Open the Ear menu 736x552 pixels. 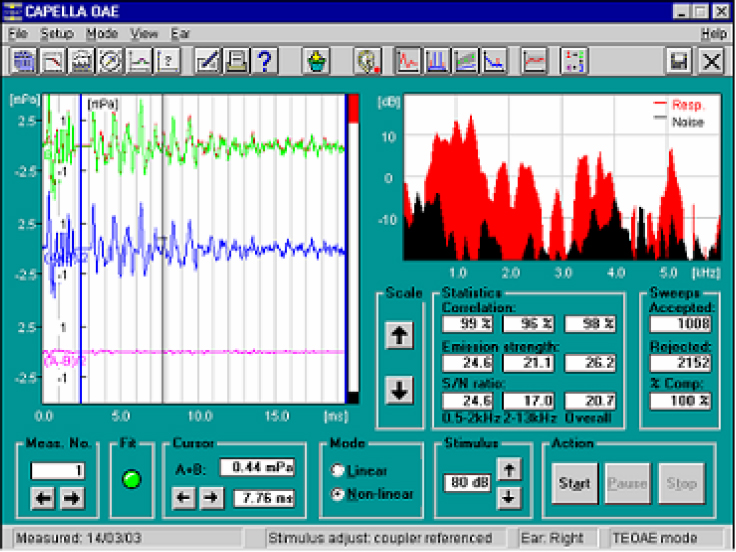click(180, 34)
